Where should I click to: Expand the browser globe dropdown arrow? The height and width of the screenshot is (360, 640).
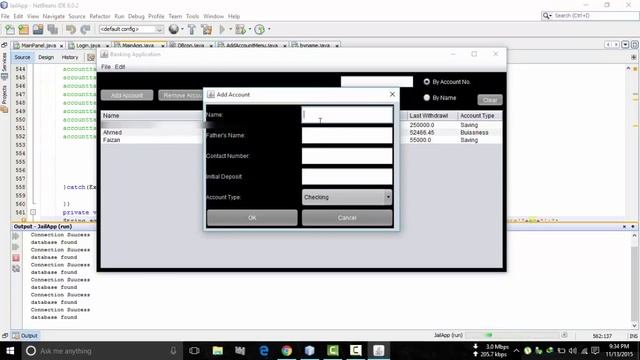point(182,29)
